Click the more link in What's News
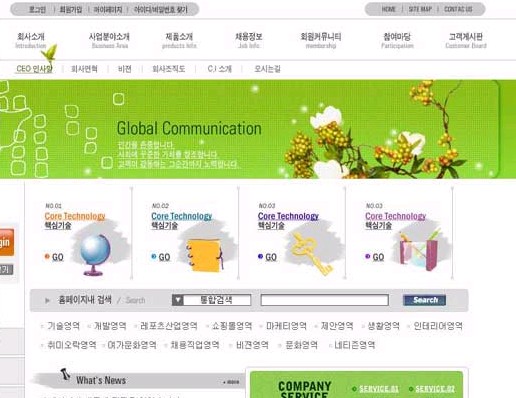Image resolution: width=516 pixels, height=398 pixels. pos(231,382)
